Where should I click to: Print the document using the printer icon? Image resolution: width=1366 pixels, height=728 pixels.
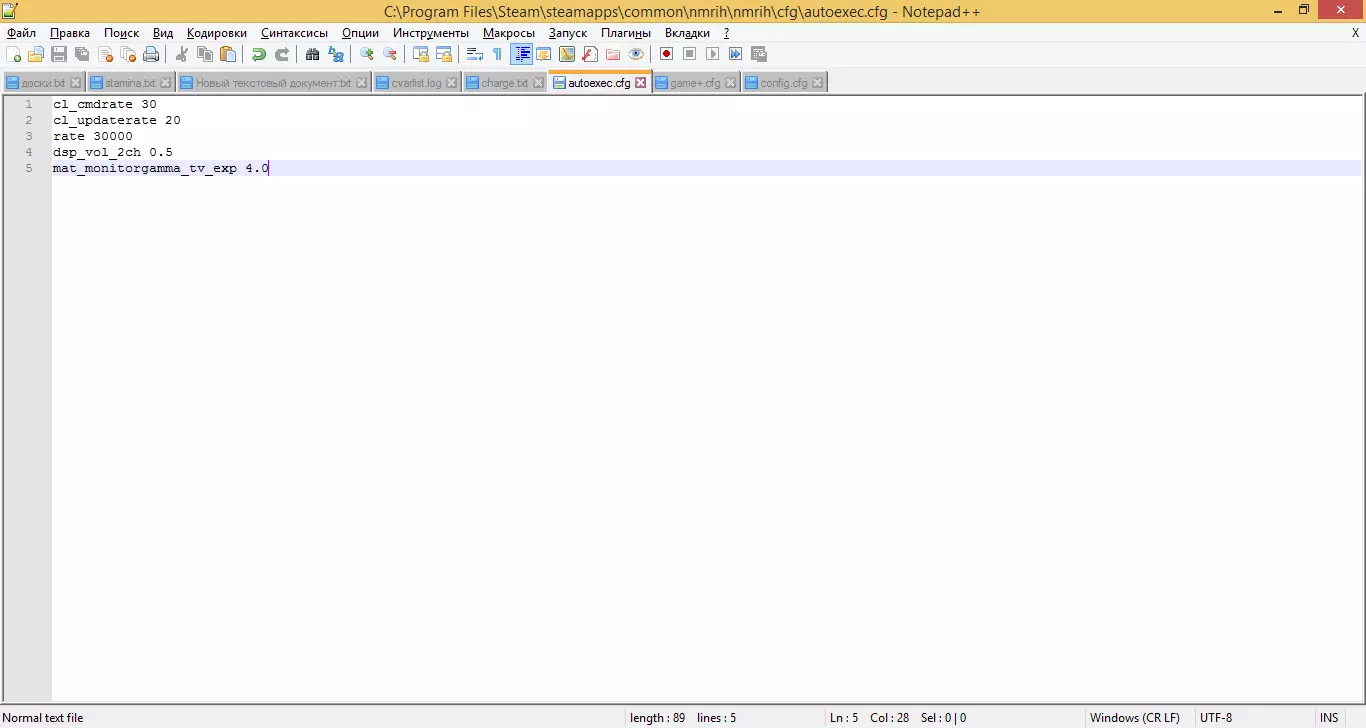151,54
